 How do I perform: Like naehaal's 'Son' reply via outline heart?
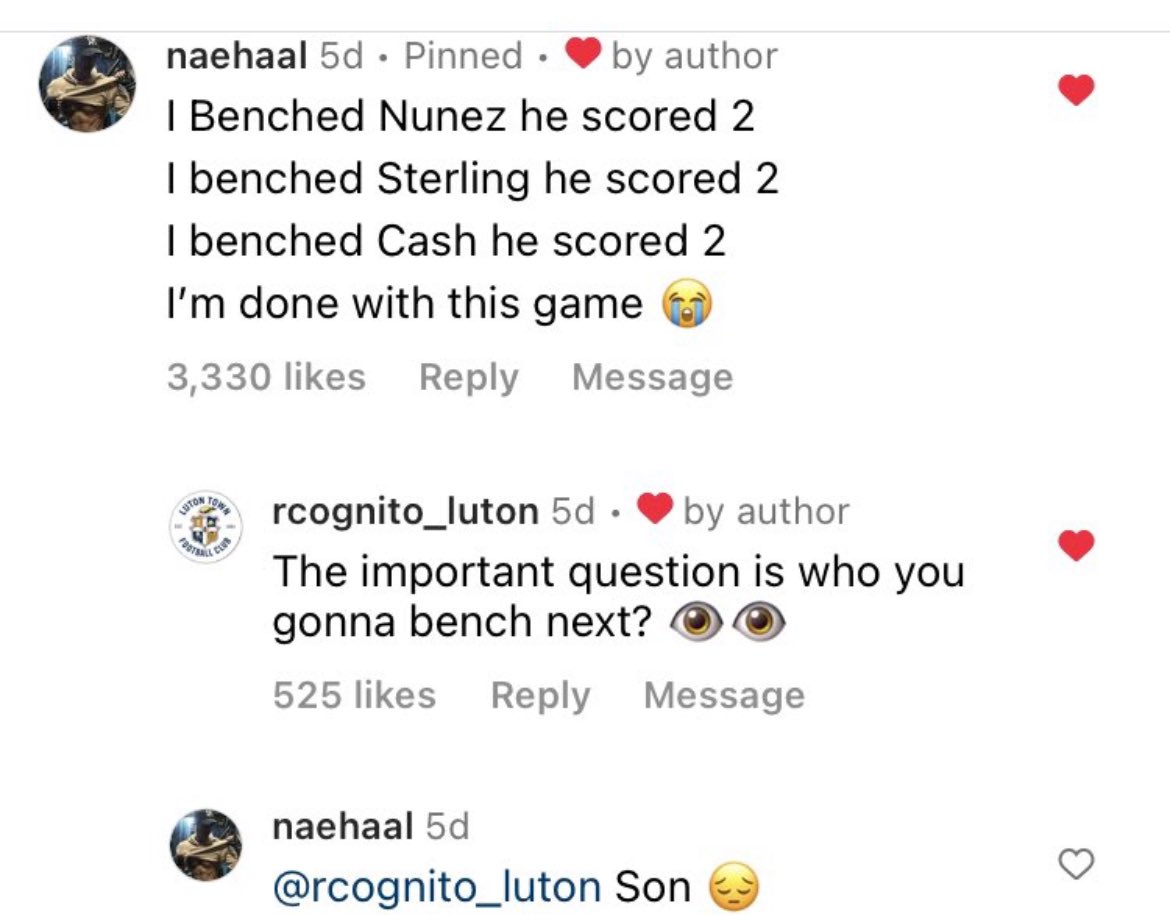(1076, 864)
